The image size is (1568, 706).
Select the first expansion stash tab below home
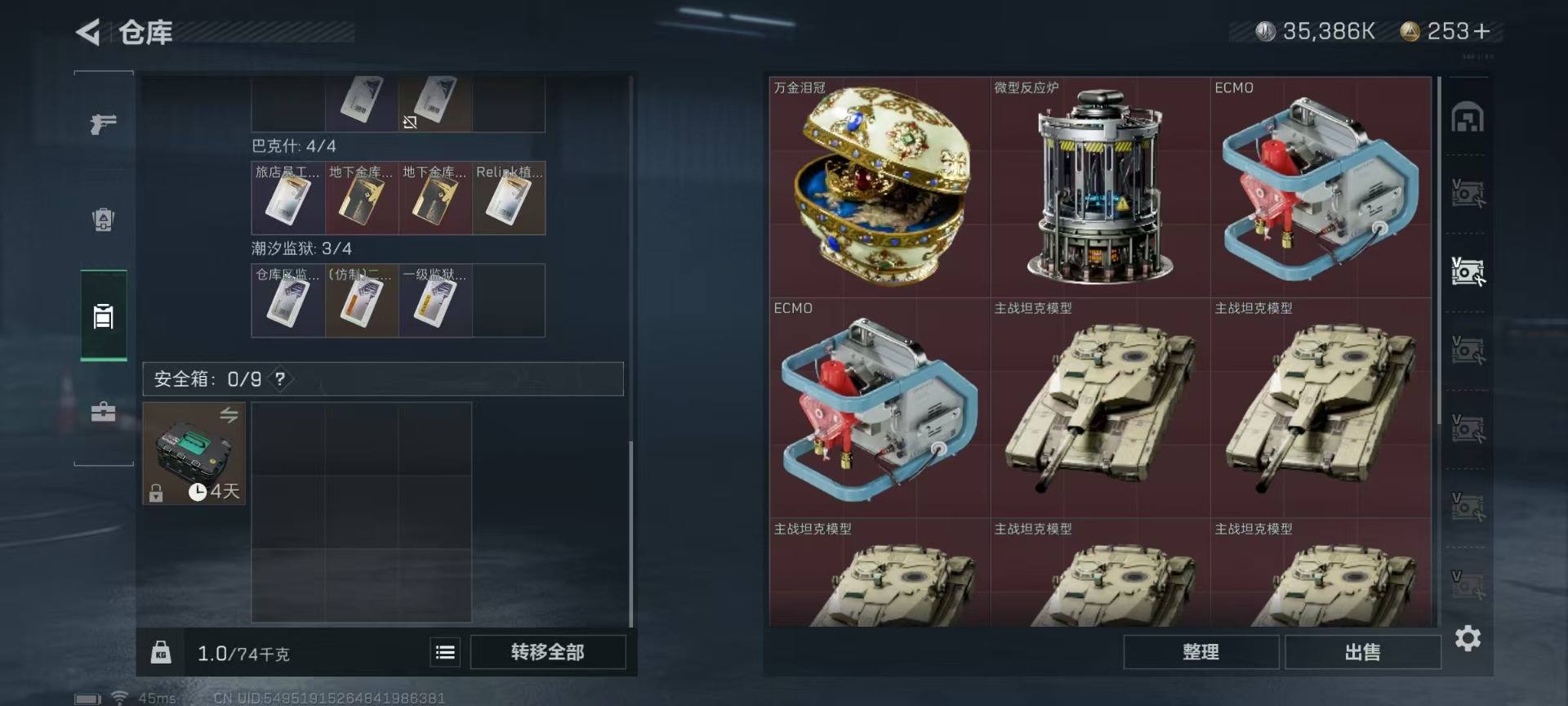coord(1468,194)
